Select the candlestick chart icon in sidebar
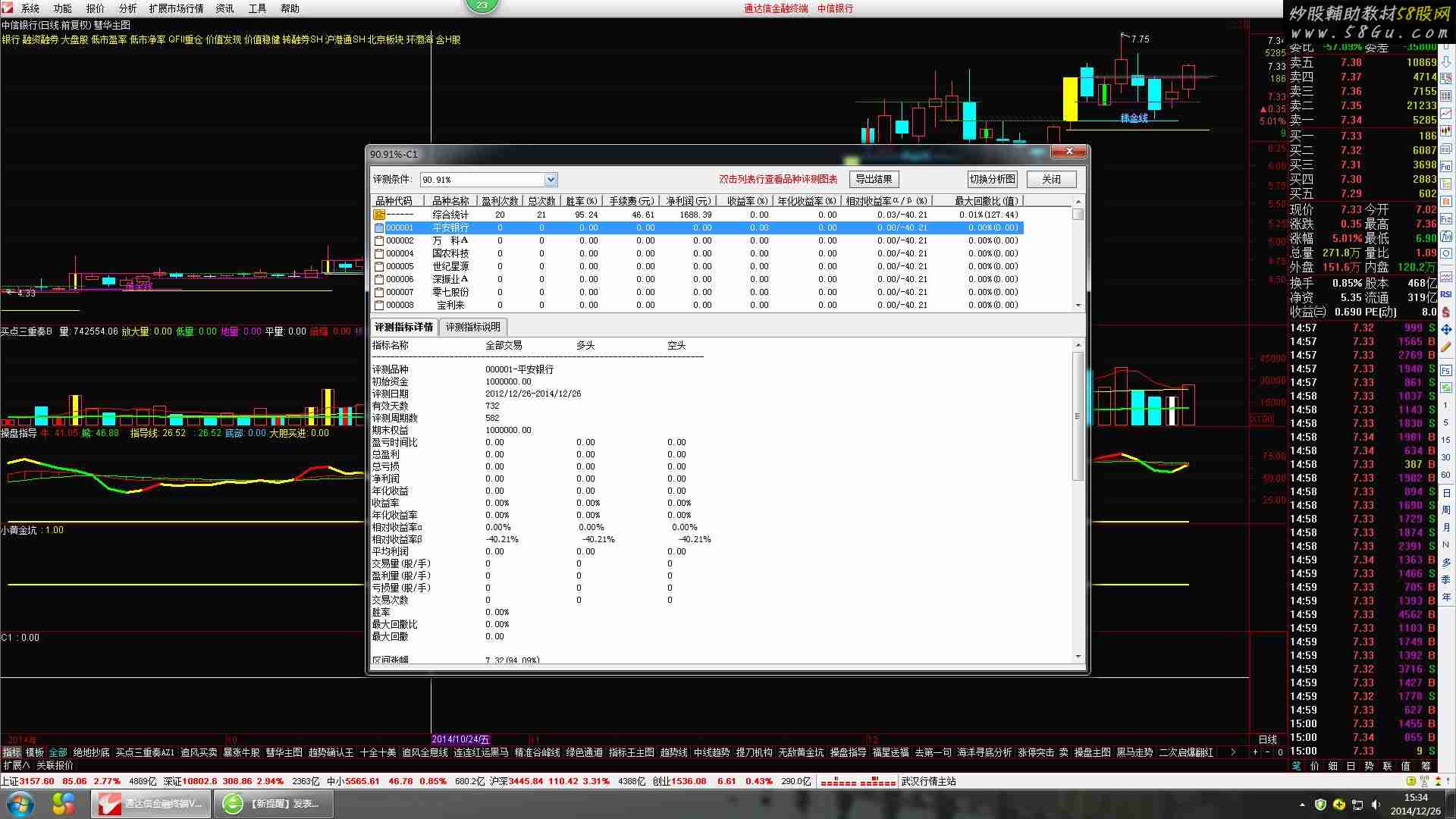 pos(1446,130)
